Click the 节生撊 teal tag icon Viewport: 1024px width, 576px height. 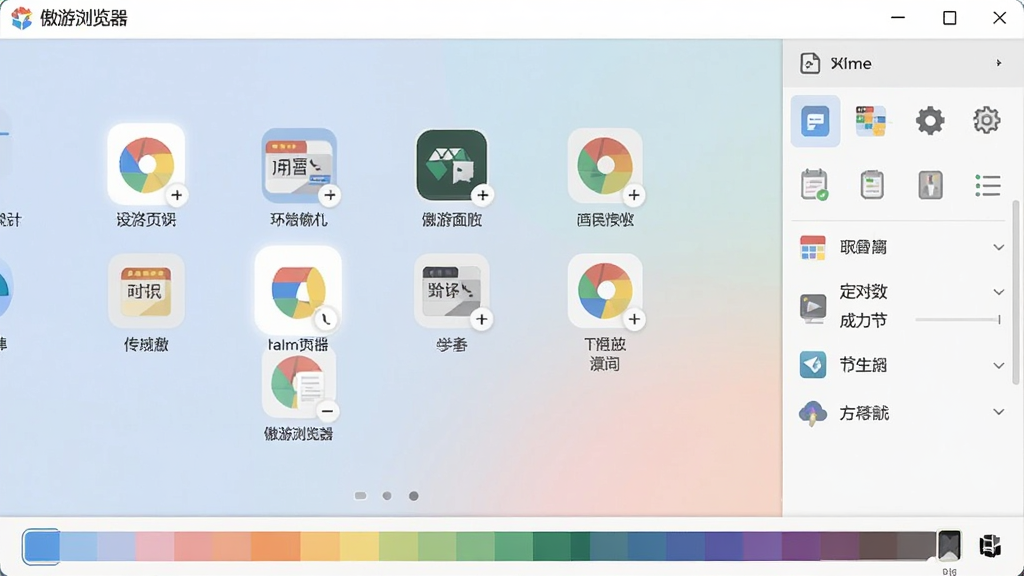(x=812, y=364)
